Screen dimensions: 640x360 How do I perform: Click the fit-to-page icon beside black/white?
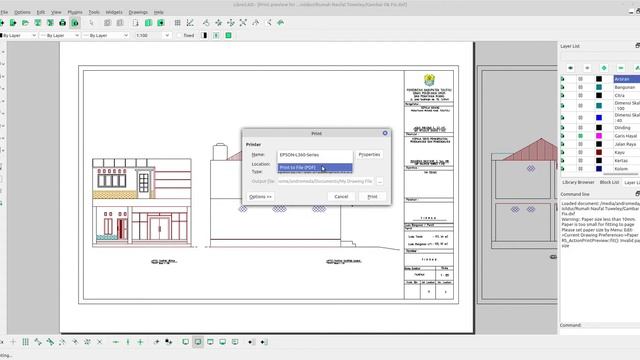[216, 36]
